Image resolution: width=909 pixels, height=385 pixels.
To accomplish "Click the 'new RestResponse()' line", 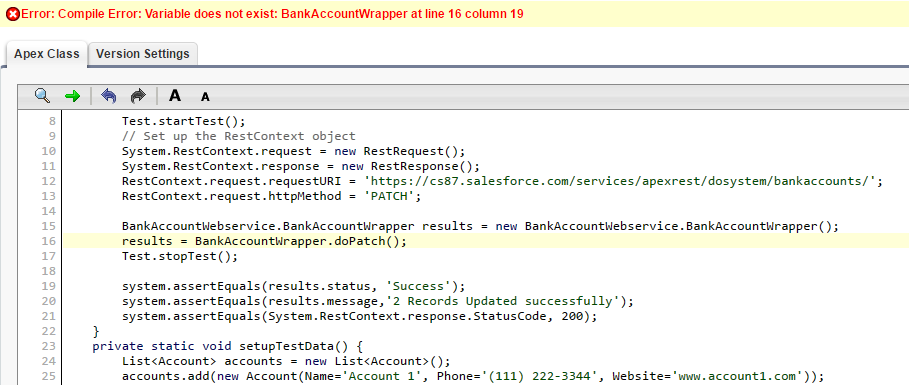I will tap(301, 166).
